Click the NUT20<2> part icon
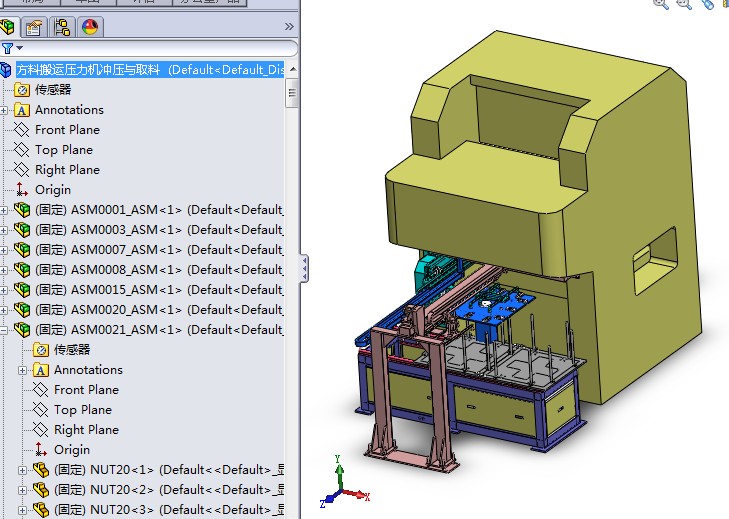The height and width of the screenshot is (519, 729). pyautogui.click(x=41, y=490)
